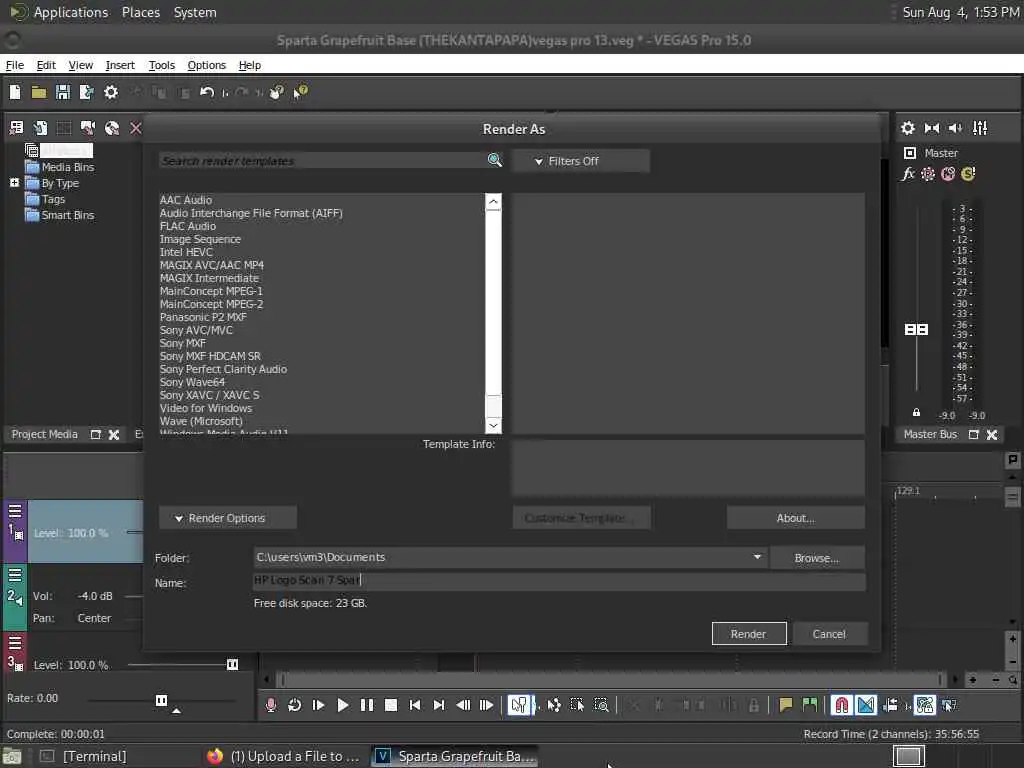Viewport: 1024px width, 768px height.
Task: Select the Zoom Edit tool magnifier icon
Action: click(x=601, y=705)
